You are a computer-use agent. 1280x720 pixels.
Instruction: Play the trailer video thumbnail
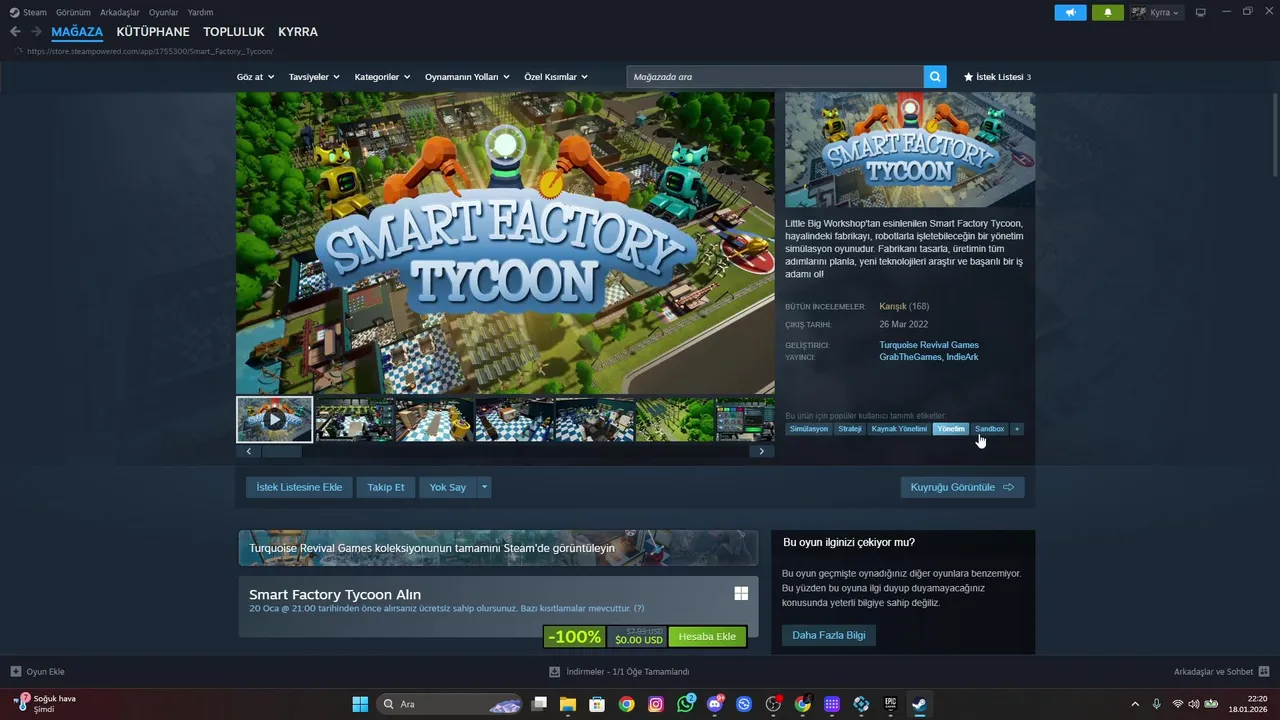(274, 419)
